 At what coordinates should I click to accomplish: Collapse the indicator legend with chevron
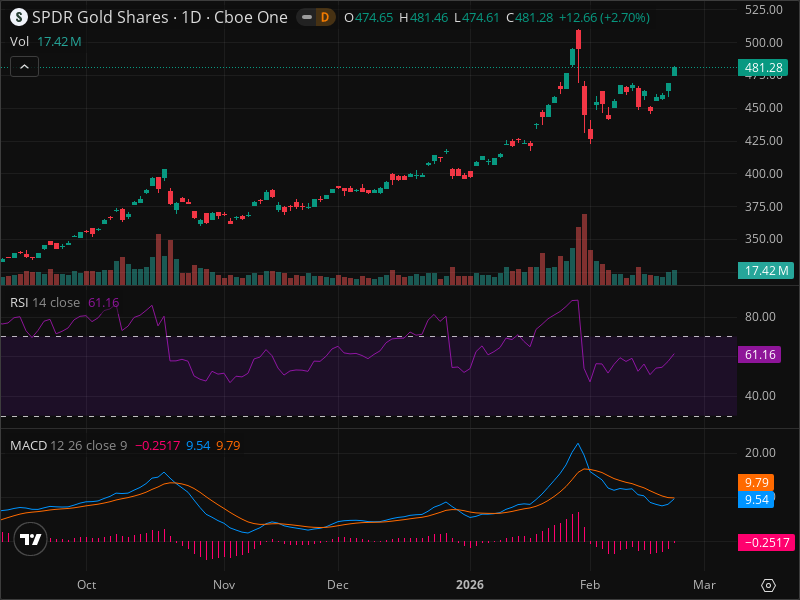[24, 66]
